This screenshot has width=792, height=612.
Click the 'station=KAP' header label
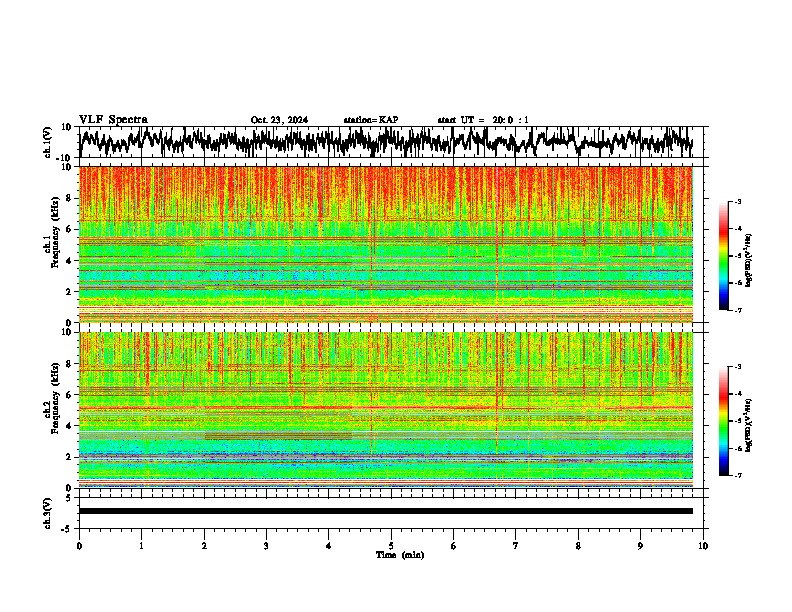pyautogui.click(x=371, y=120)
